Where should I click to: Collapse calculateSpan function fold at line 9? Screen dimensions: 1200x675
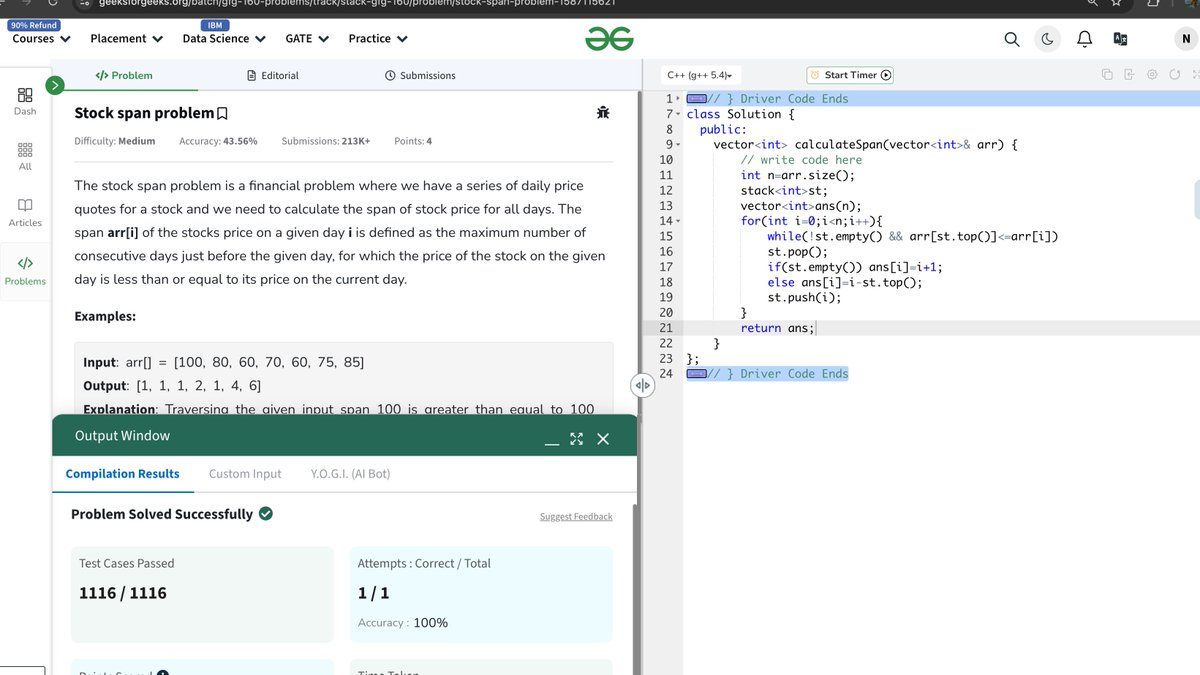[x=678, y=145]
